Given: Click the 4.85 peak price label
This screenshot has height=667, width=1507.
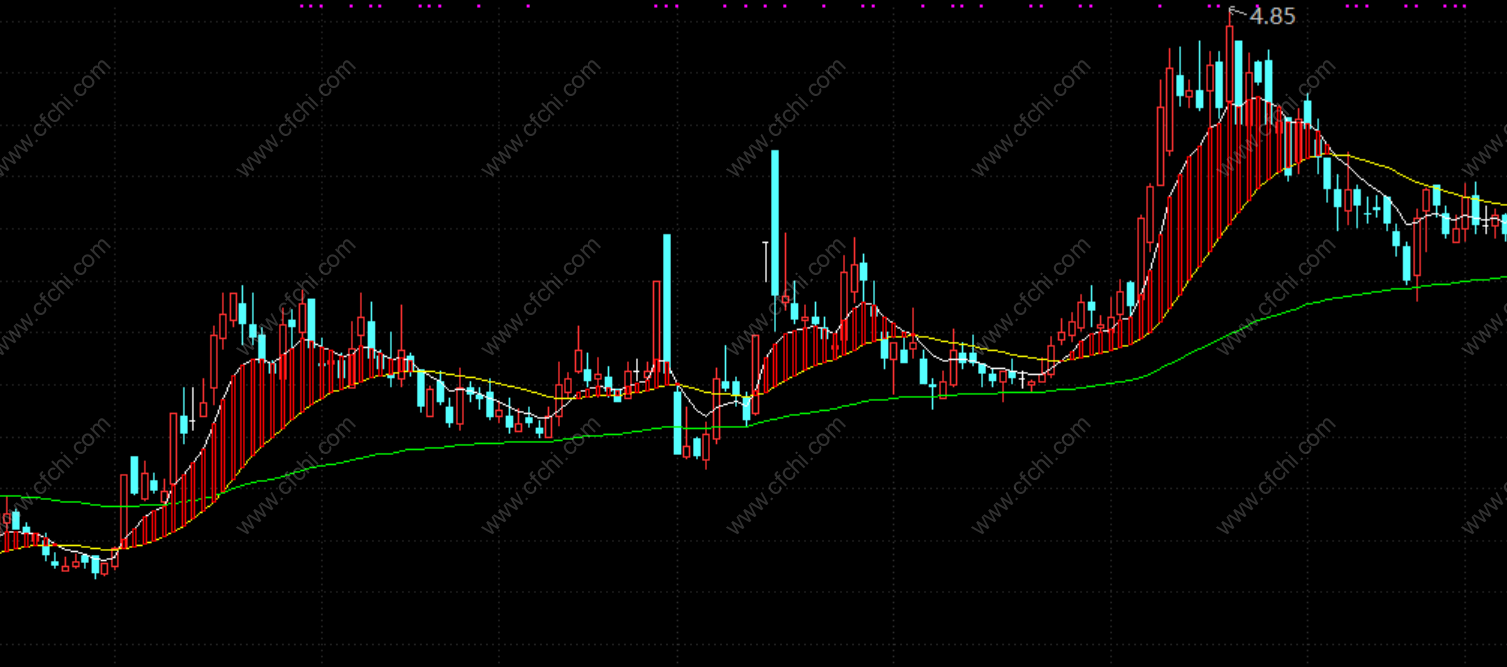Looking at the screenshot, I should click(x=1273, y=15).
